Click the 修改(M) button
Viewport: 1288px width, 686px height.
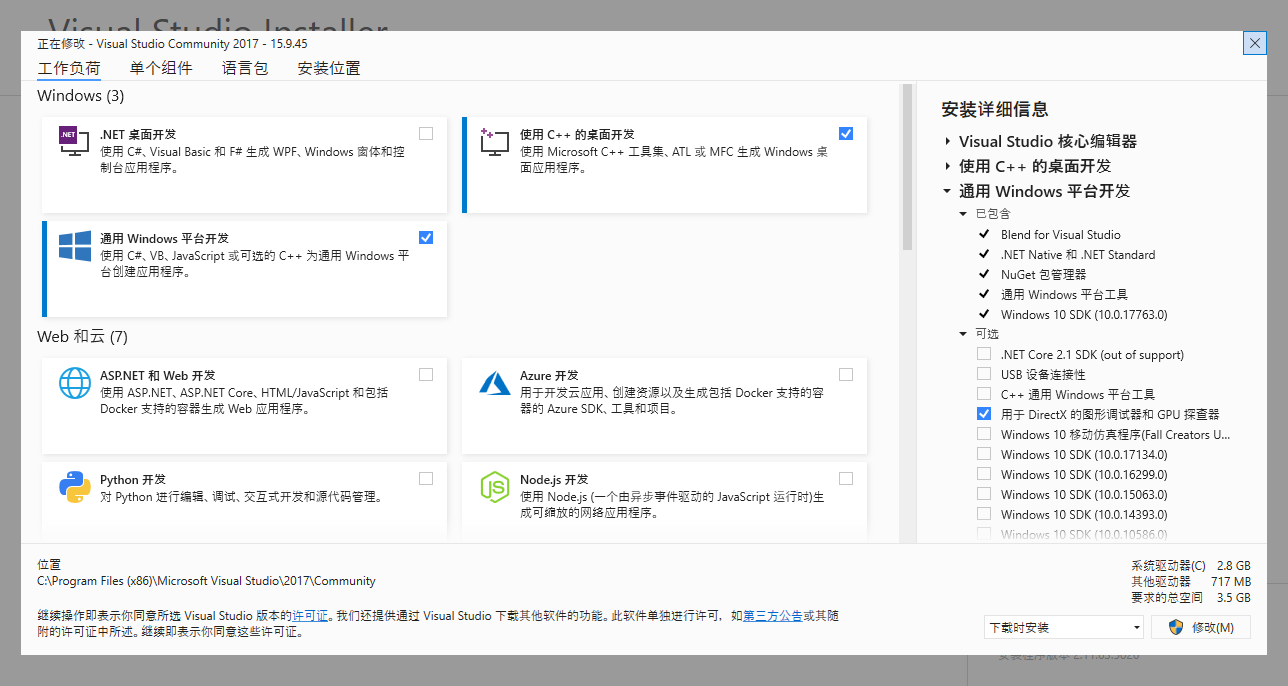click(x=1201, y=627)
